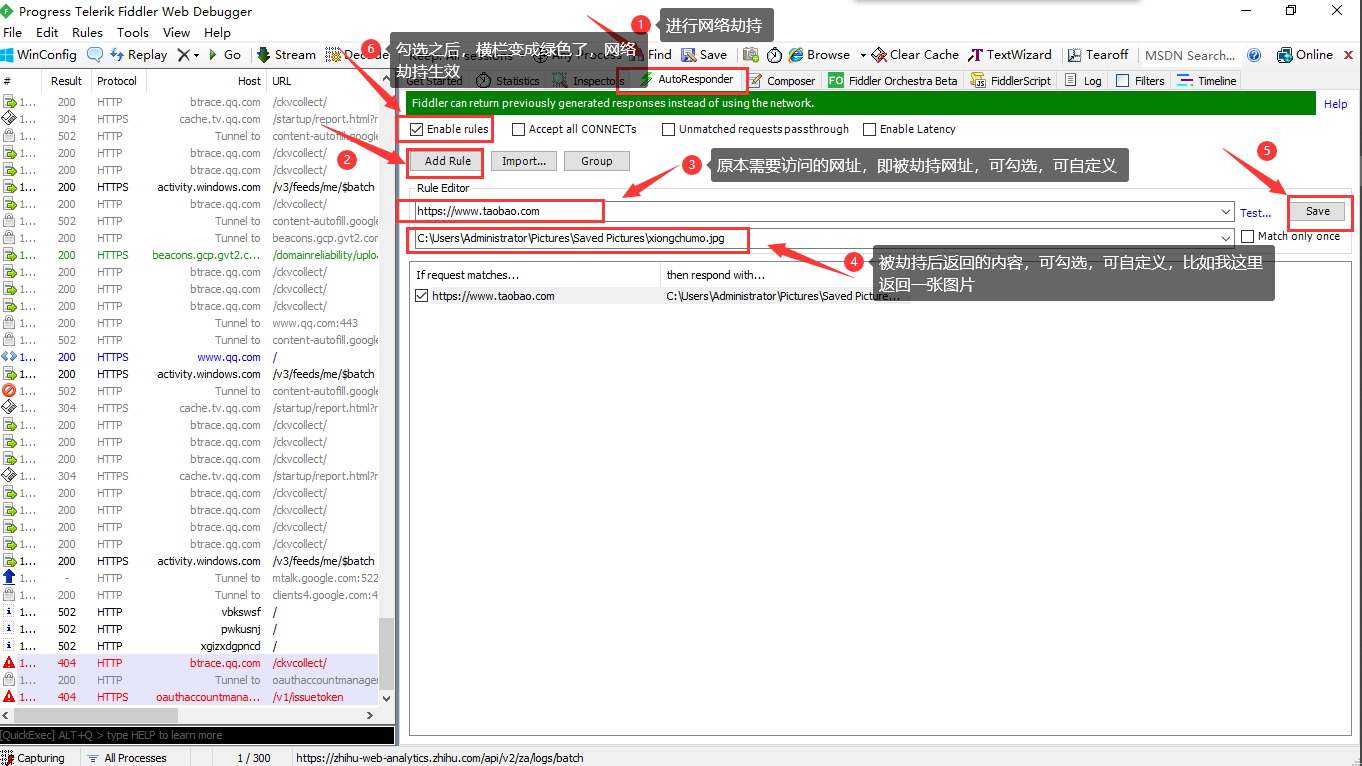The width and height of the screenshot is (1362, 766).
Task: Click the Add Rule button
Action: 447,161
